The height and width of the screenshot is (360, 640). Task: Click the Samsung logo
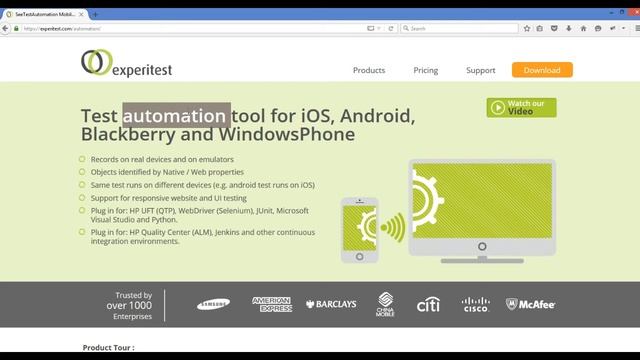coord(213,304)
